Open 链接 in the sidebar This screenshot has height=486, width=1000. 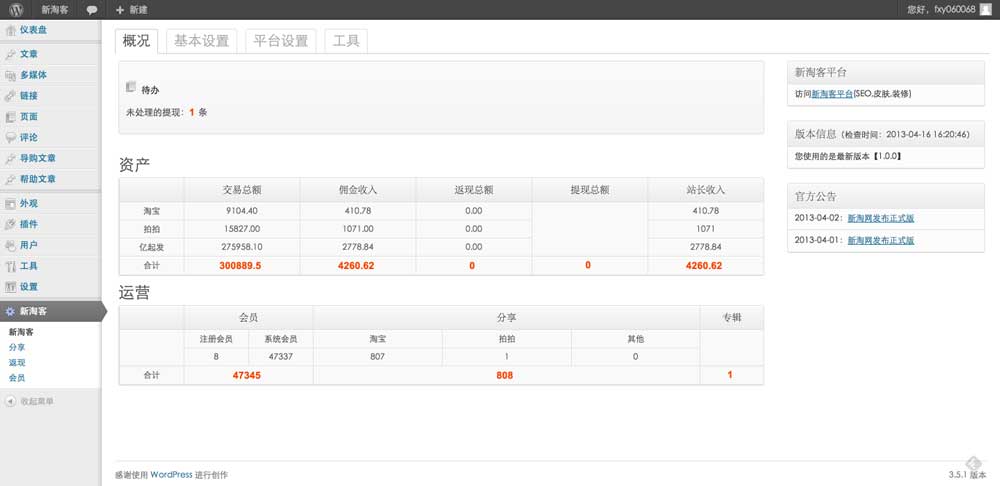coord(29,96)
